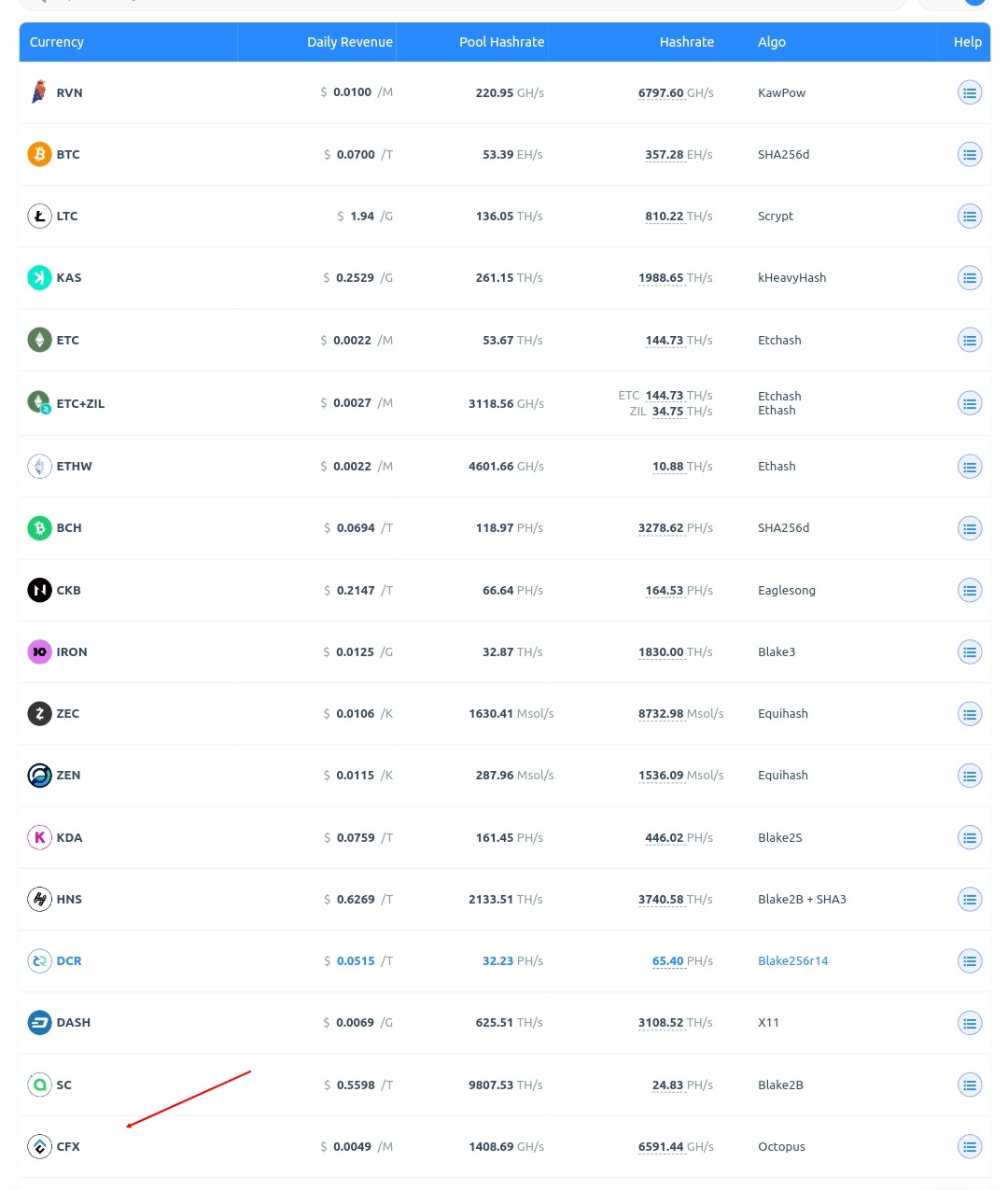This screenshot has width=1008, height=1190.
Task: Click the CFX currency name
Action: [x=68, y=1147]
